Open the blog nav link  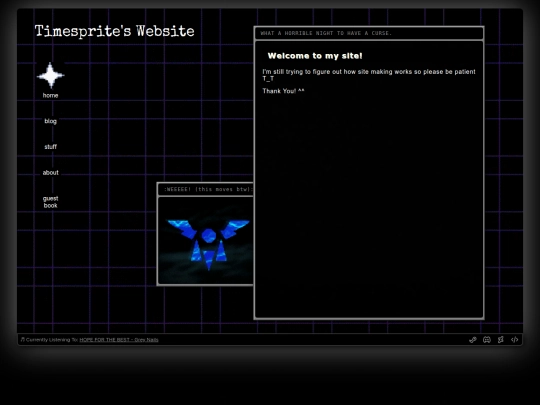[x=50, y=121]
